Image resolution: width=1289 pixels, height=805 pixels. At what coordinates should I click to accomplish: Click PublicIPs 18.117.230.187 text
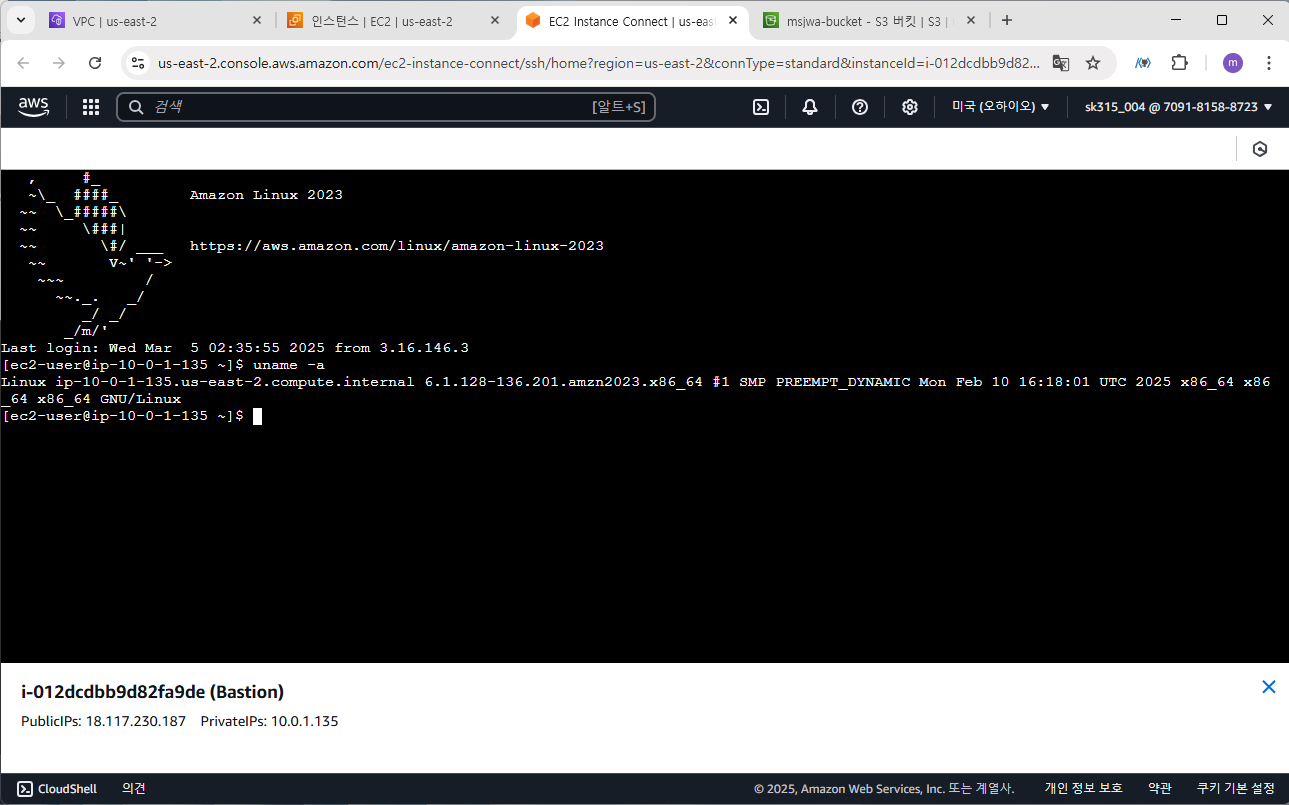[x=104, y=721]
